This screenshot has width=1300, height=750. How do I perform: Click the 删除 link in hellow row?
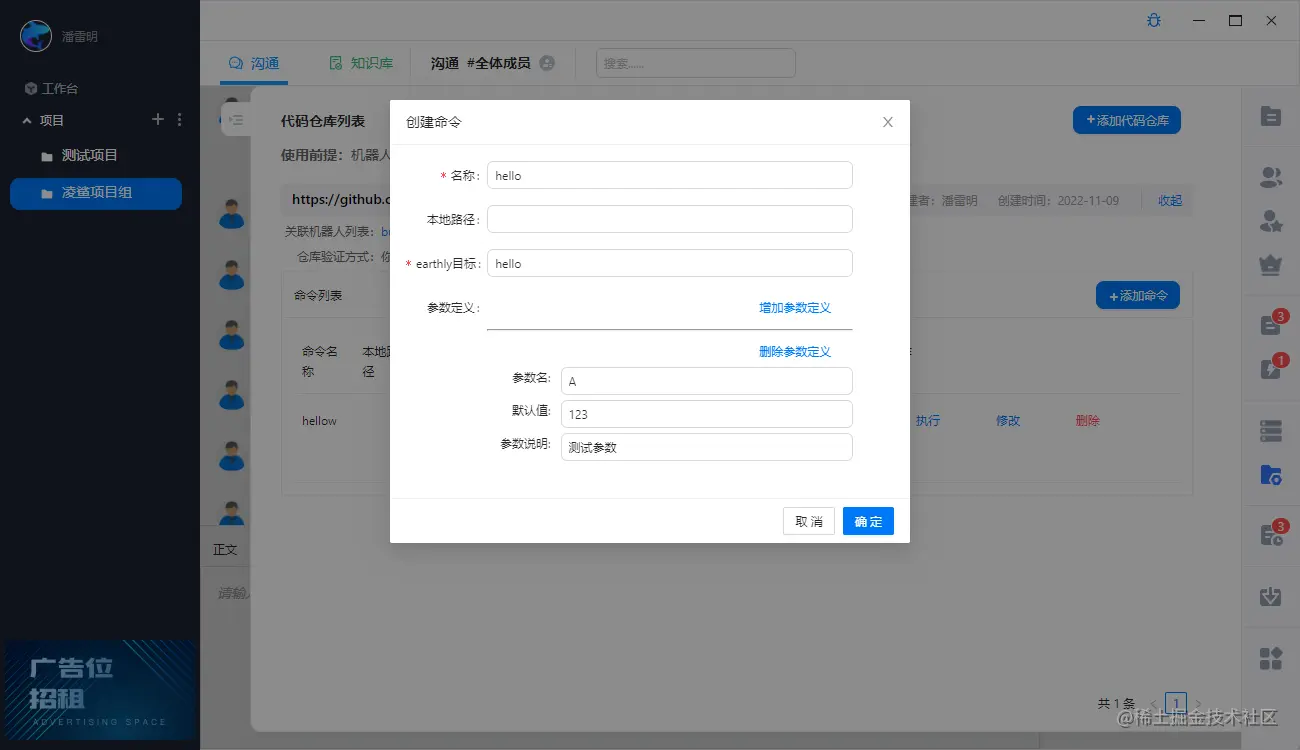tap(1088, 421)
